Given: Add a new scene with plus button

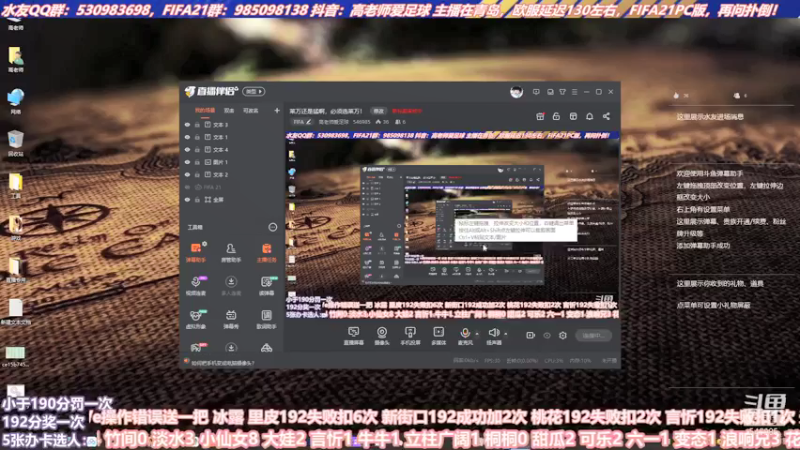Looking at the screenshot, I should [277, 110].
